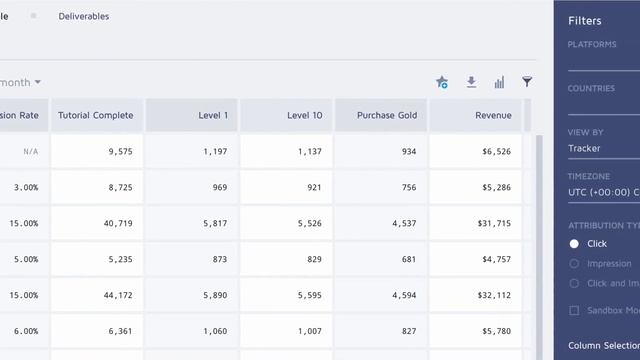This screenshot has width=640, height=360.
Task: Click the Level 10 column header
Action: [286, 116]
